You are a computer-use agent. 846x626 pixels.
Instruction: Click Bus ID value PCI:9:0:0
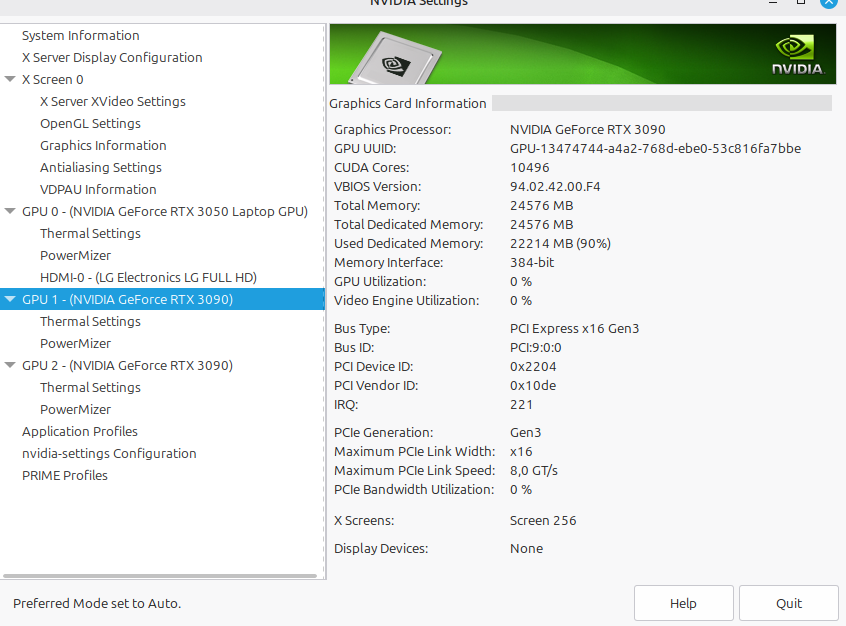535,348
